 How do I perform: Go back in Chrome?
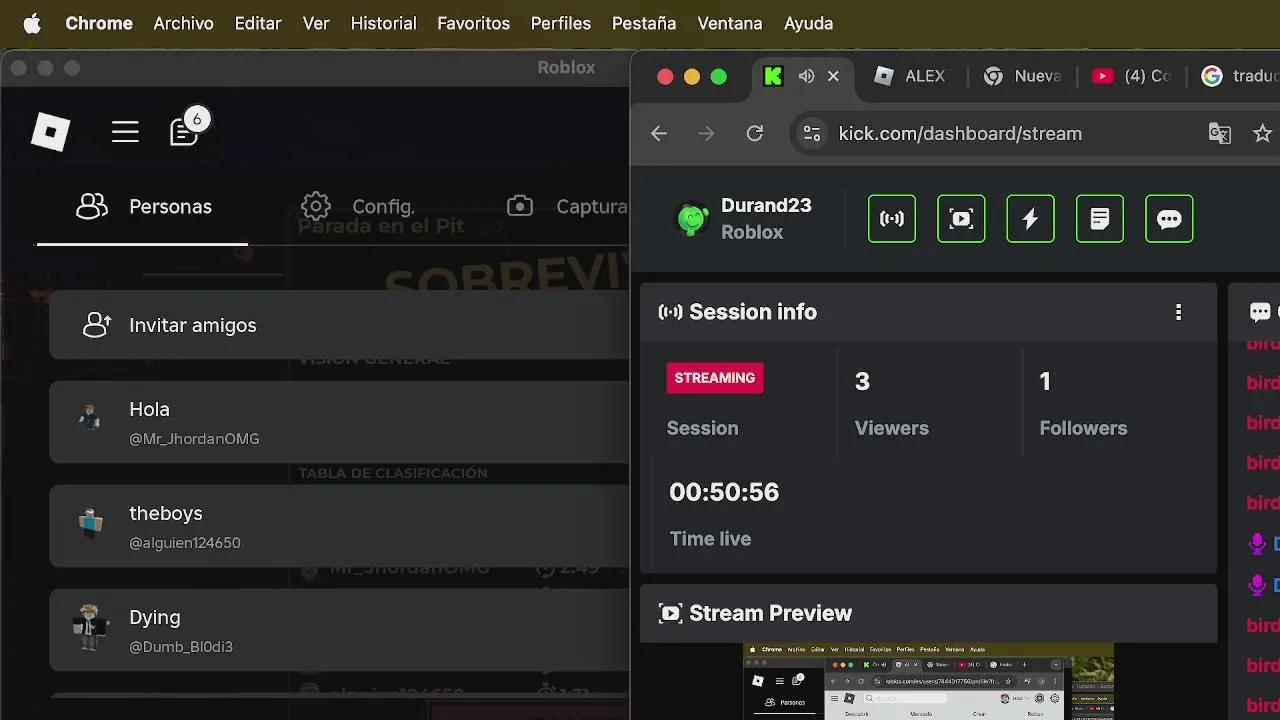click(658, 133)
